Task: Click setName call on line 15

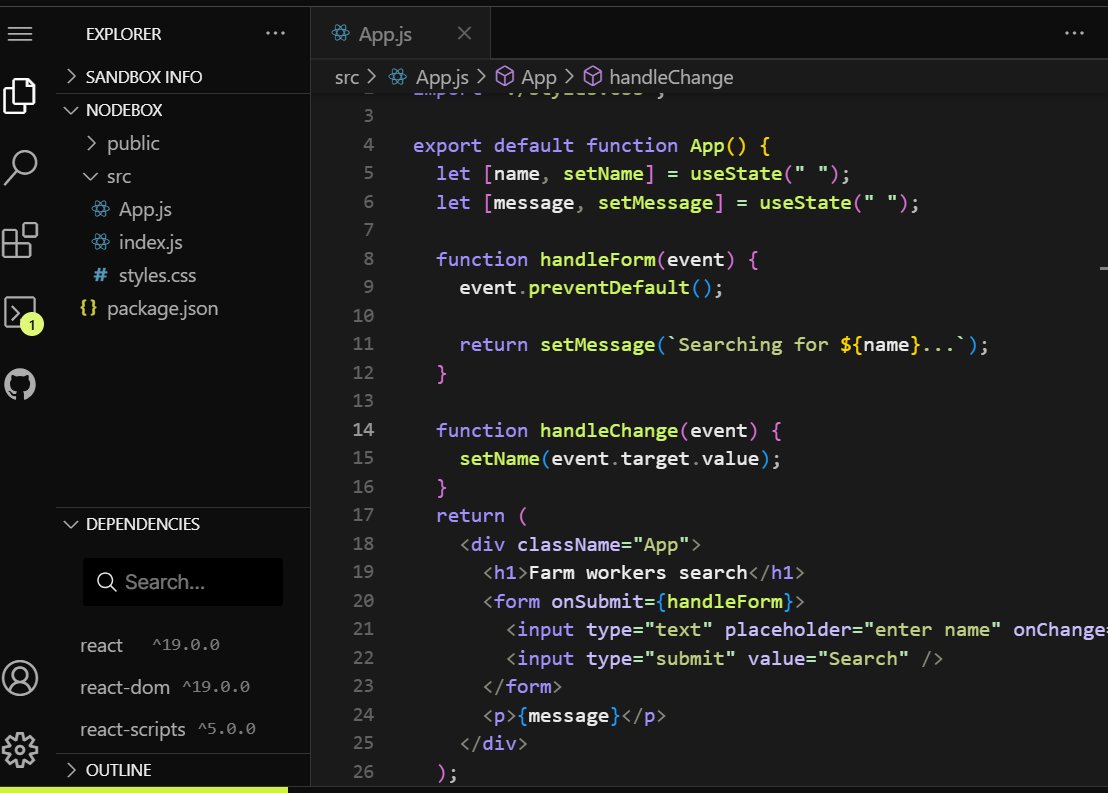Action: [x=500, y=459]
